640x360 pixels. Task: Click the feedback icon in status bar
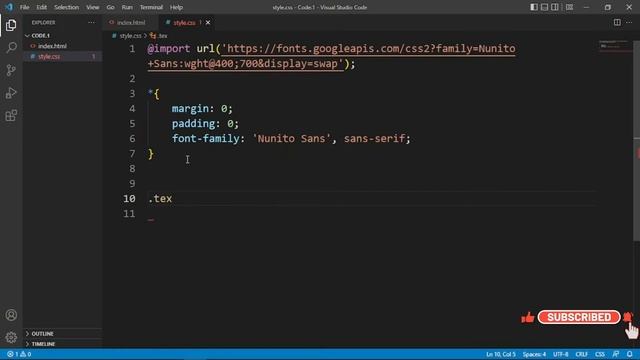[x=616, y=354]
